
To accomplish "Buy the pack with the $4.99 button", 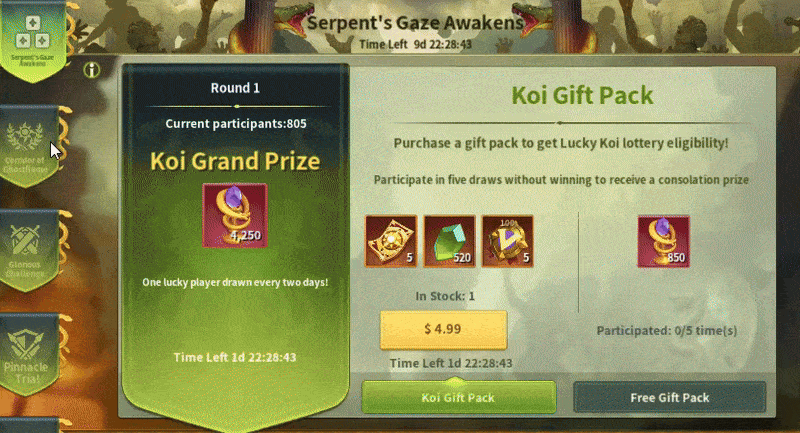I will (x=443, y=329).
